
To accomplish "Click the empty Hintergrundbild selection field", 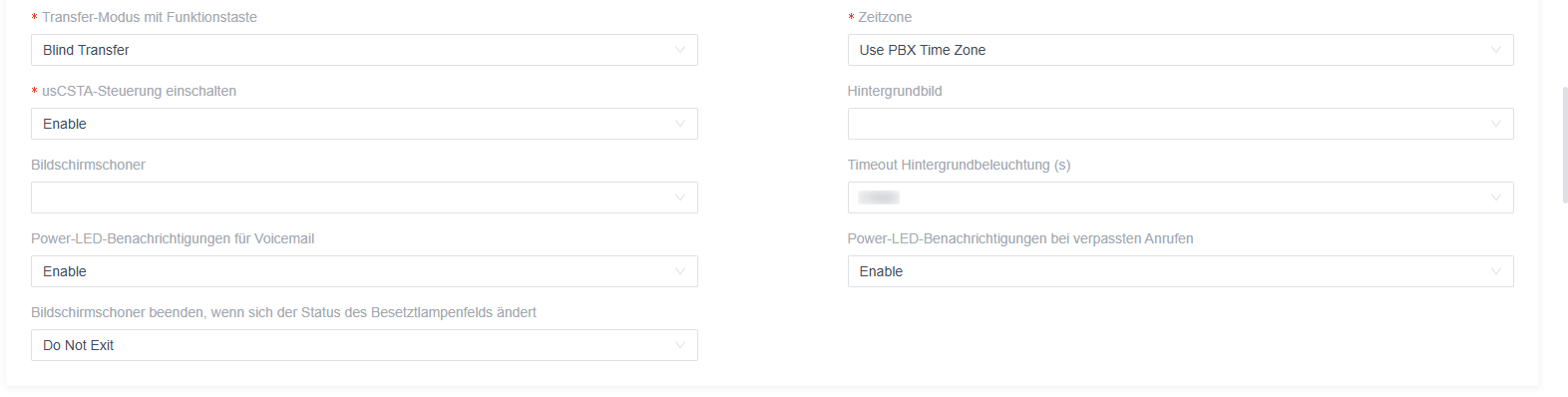I will pyautogui.click(x=1180, y=124).
